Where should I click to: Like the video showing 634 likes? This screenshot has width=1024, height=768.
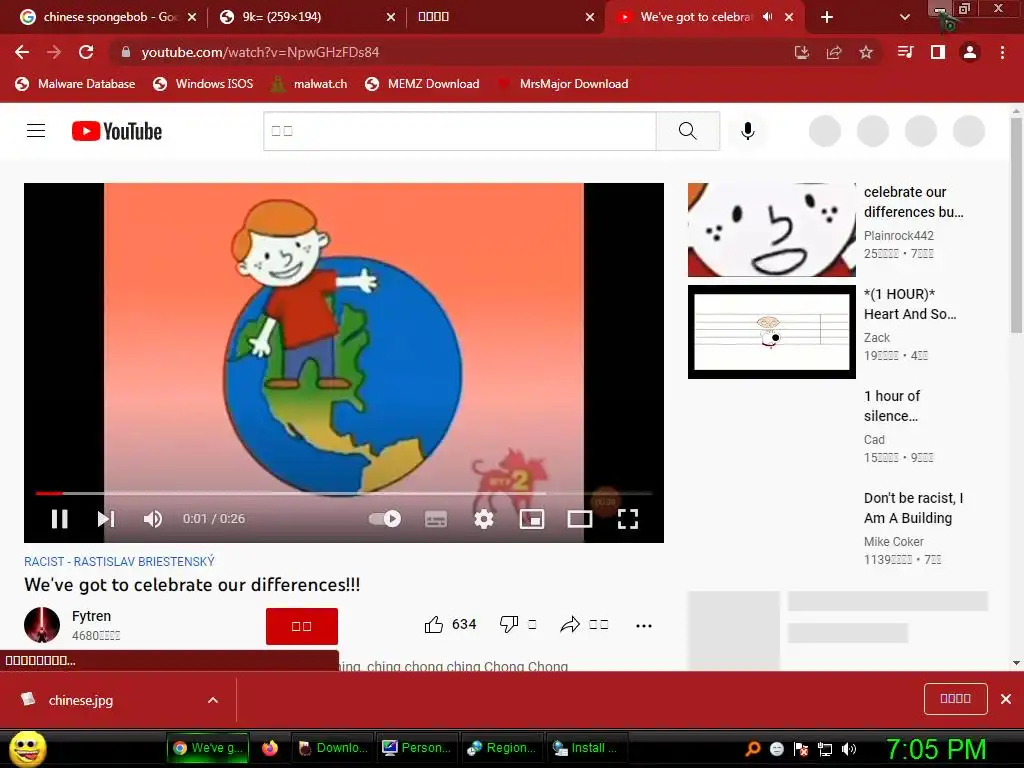(450, 625)
